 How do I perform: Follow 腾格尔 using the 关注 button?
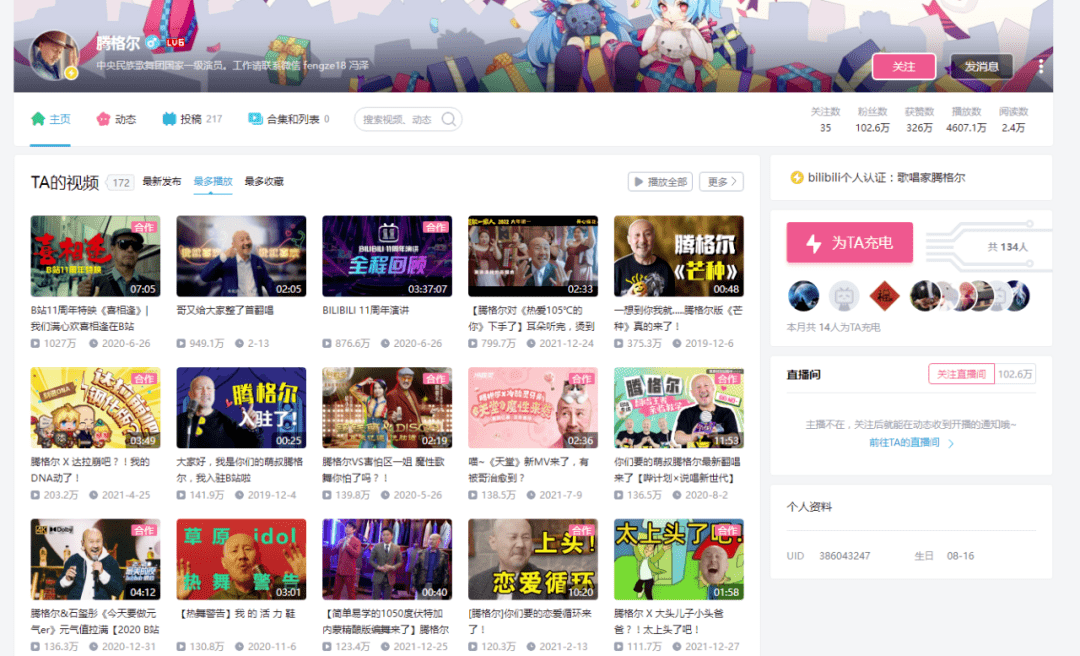(903, 66)
